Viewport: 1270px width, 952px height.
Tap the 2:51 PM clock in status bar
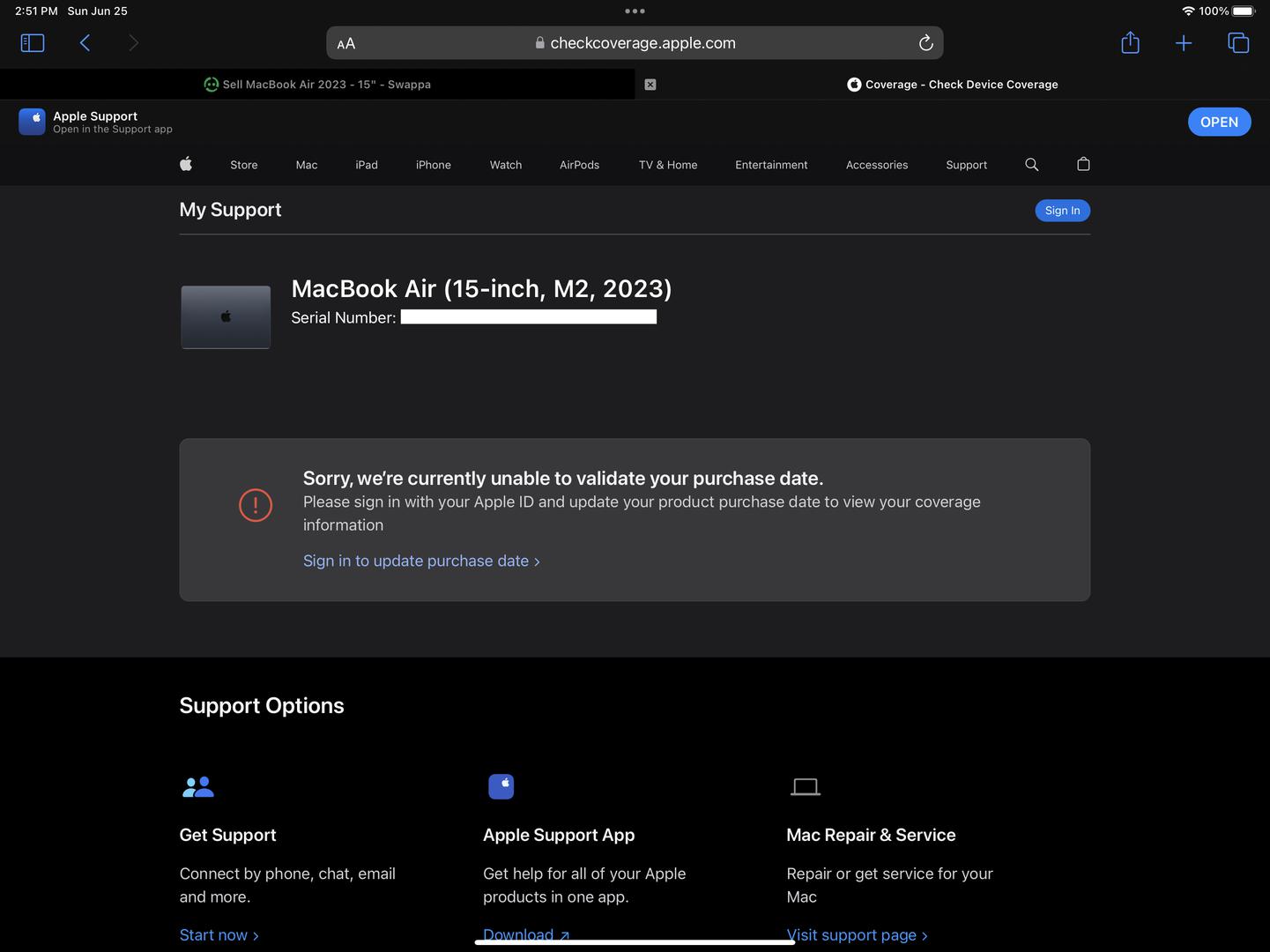click(x=36, y=11)
